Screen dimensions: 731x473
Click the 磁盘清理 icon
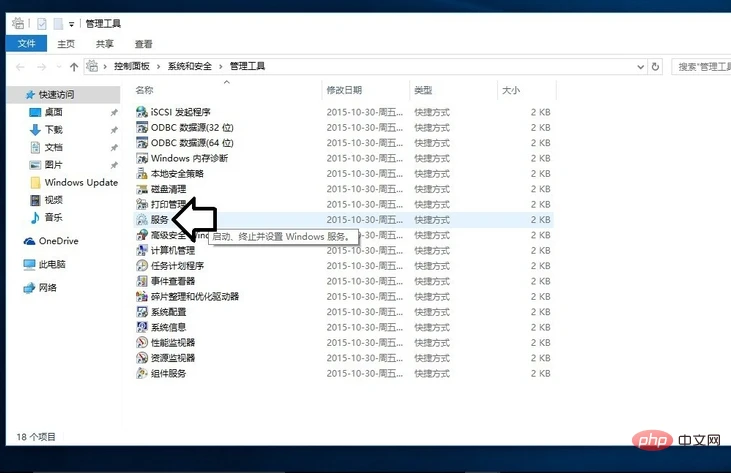click(142, 189)
